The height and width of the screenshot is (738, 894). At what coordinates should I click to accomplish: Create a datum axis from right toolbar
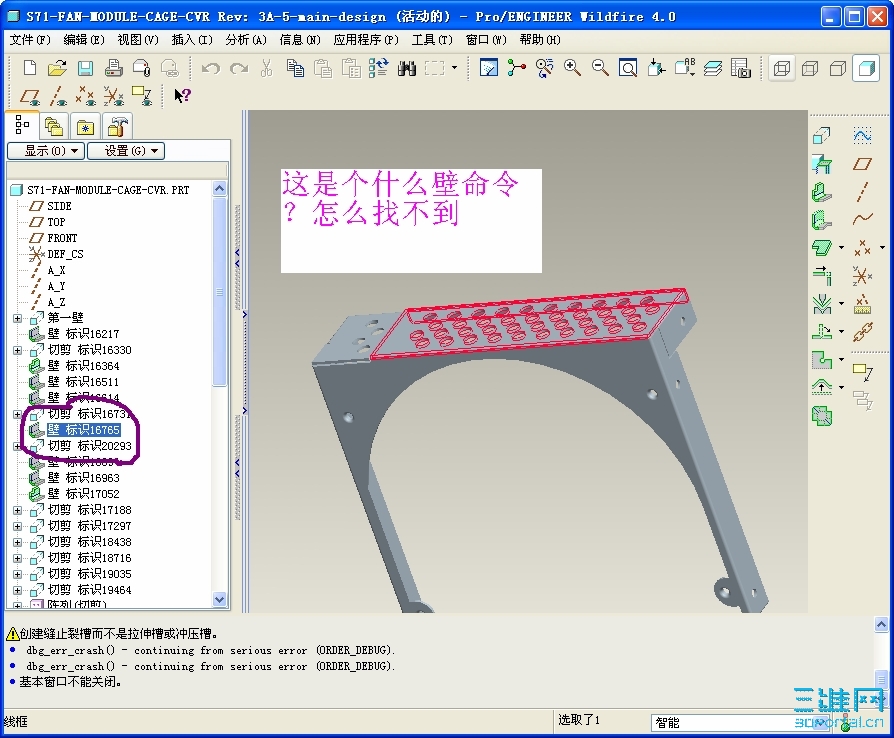[x=863, y=192]
